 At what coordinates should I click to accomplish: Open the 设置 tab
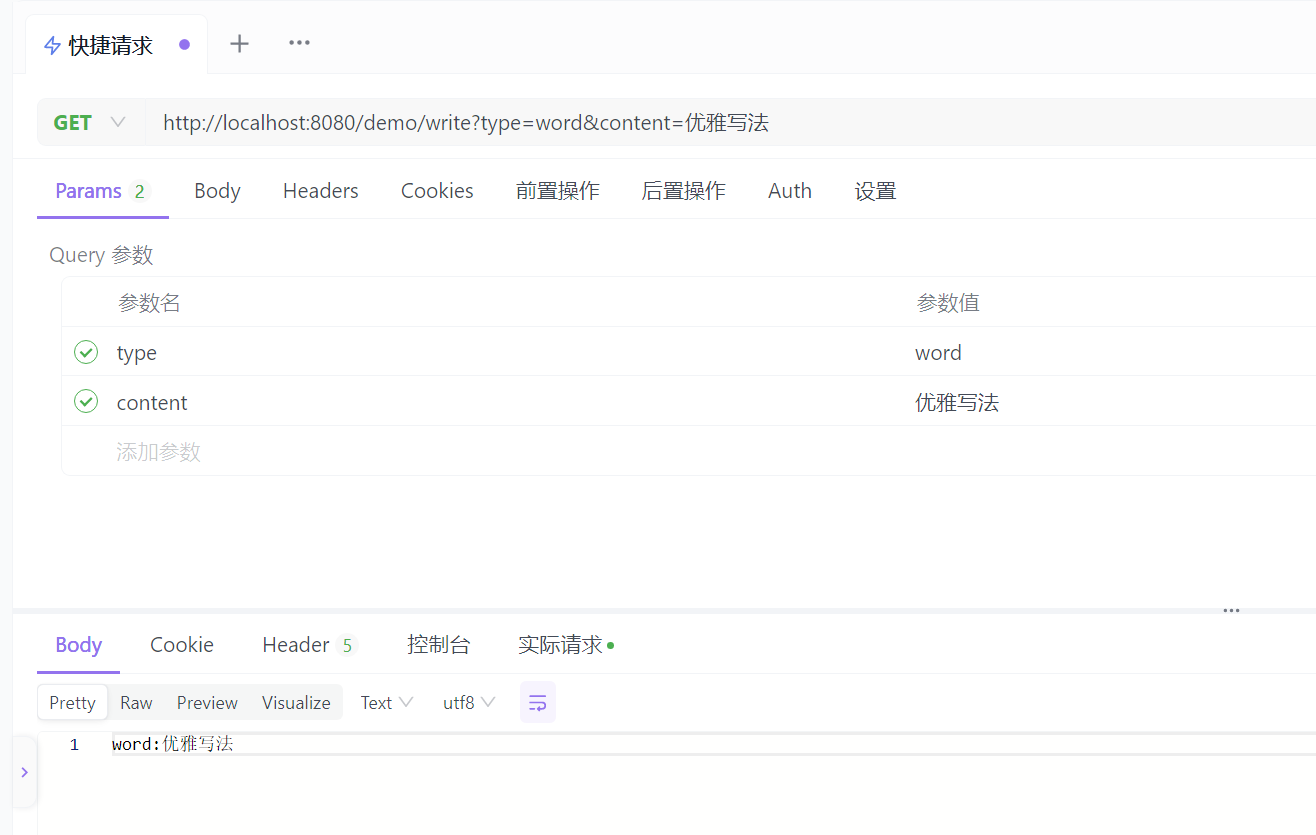click(x=875, y=191)
